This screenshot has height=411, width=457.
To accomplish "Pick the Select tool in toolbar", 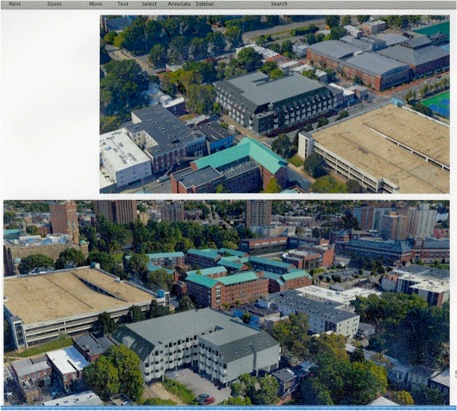I will 149,4.
